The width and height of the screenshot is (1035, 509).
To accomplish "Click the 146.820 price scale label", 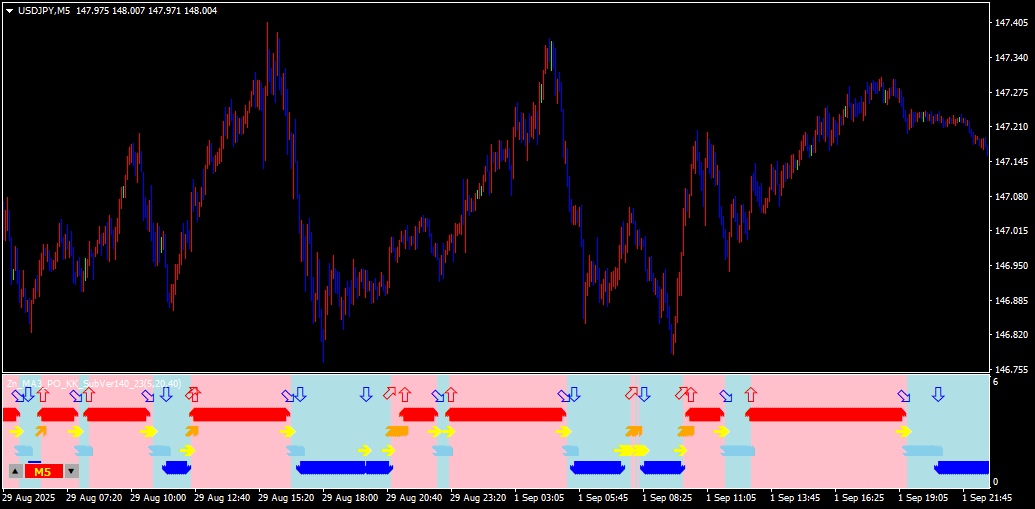I will tap(1010, 335).
